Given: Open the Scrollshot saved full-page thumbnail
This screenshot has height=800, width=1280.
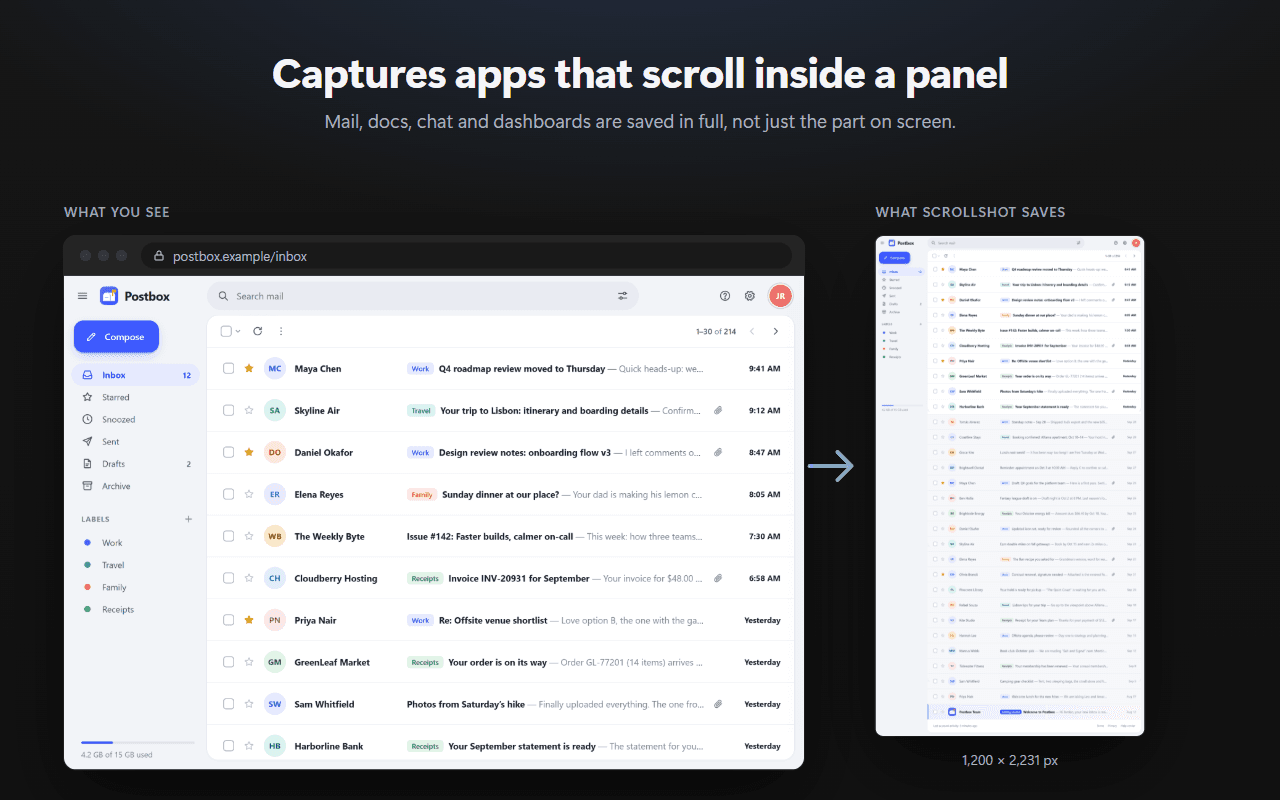Looking at the screenshot, I should click(1010, 486).
